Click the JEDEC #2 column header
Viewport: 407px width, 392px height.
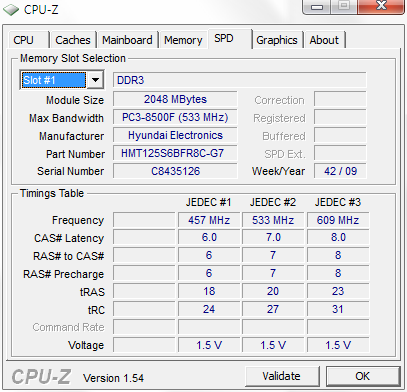coord(273,202)
